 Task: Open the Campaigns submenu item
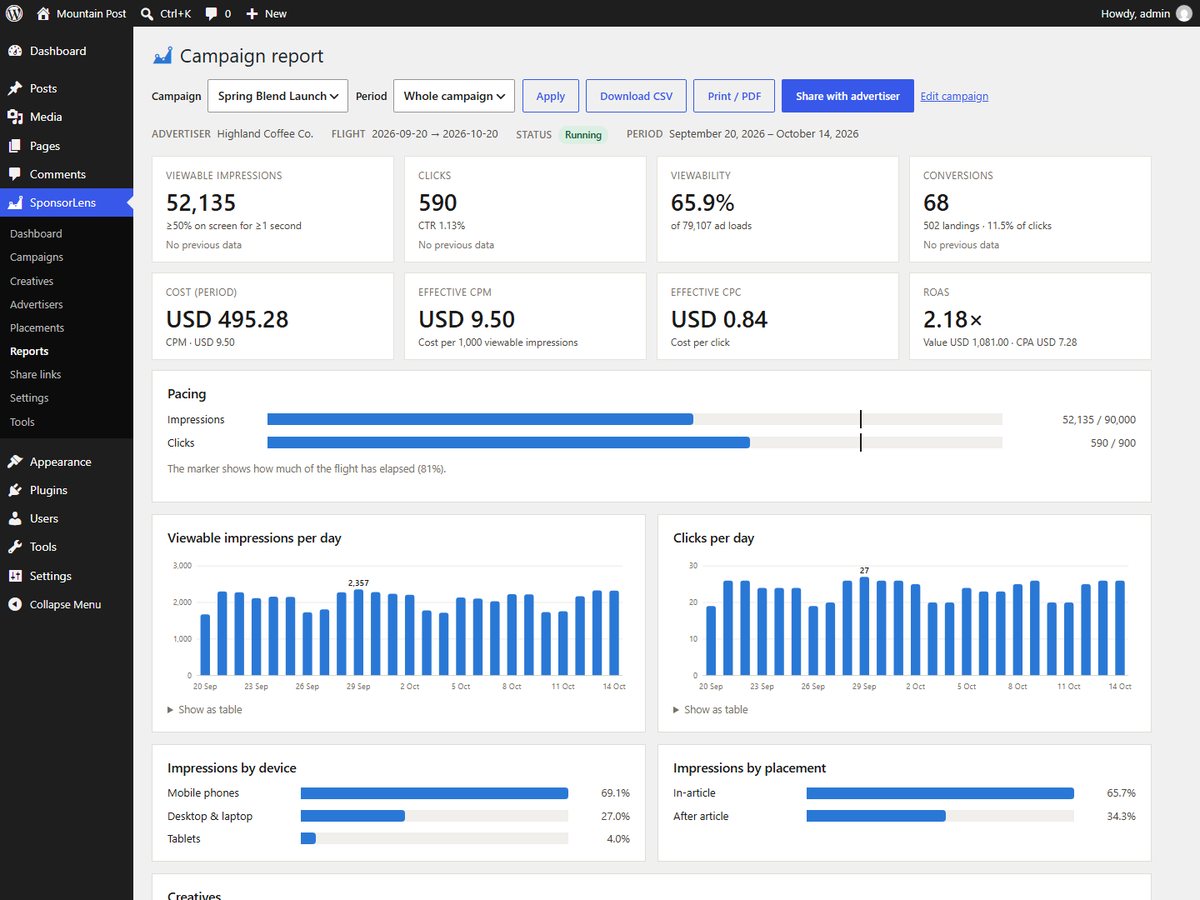[37, 257]
